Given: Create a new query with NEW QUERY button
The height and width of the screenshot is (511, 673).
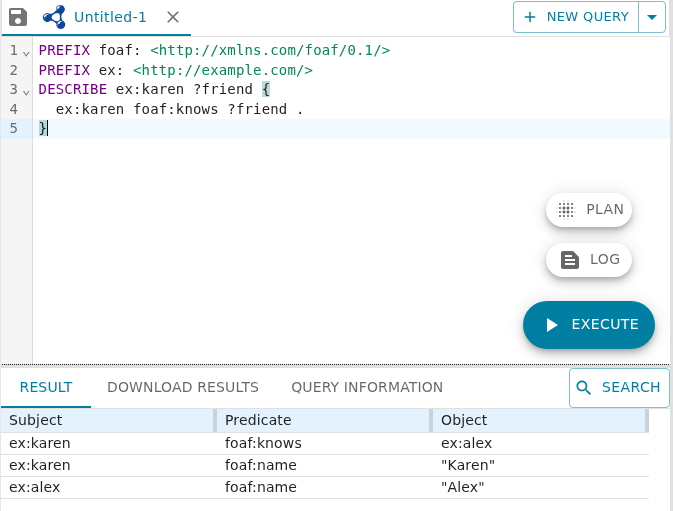Looking at the screenshot, I should [576, 17].
